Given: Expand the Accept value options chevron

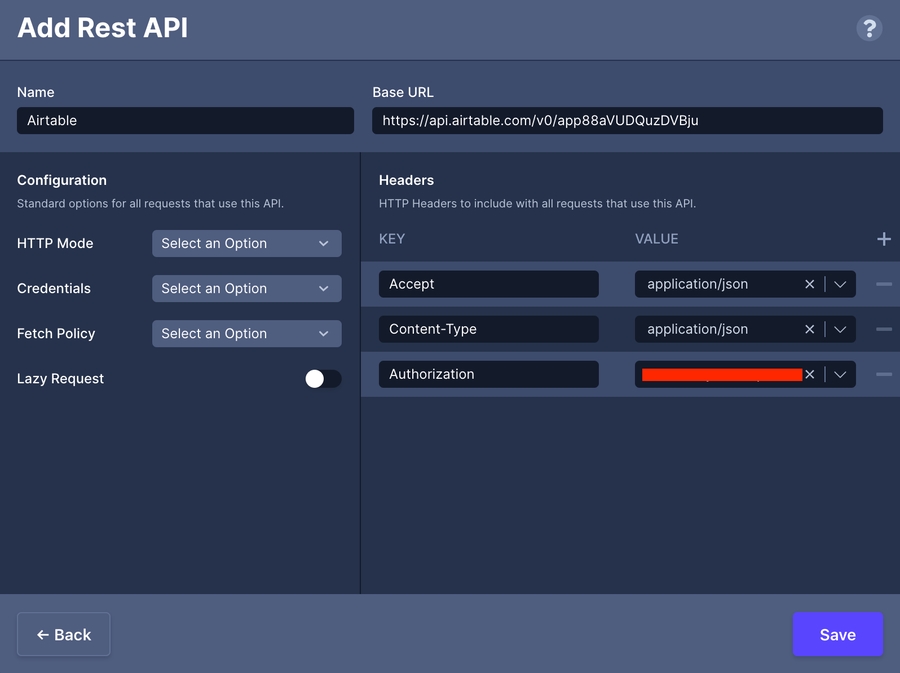Looking at the screenshot, I should (x=840, y=284).
